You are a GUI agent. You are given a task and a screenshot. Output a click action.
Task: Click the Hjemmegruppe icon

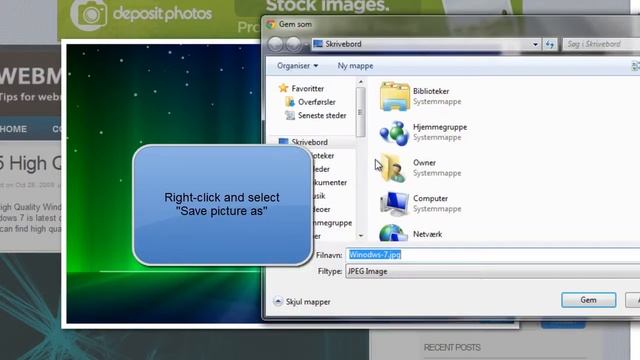point(394,133)
